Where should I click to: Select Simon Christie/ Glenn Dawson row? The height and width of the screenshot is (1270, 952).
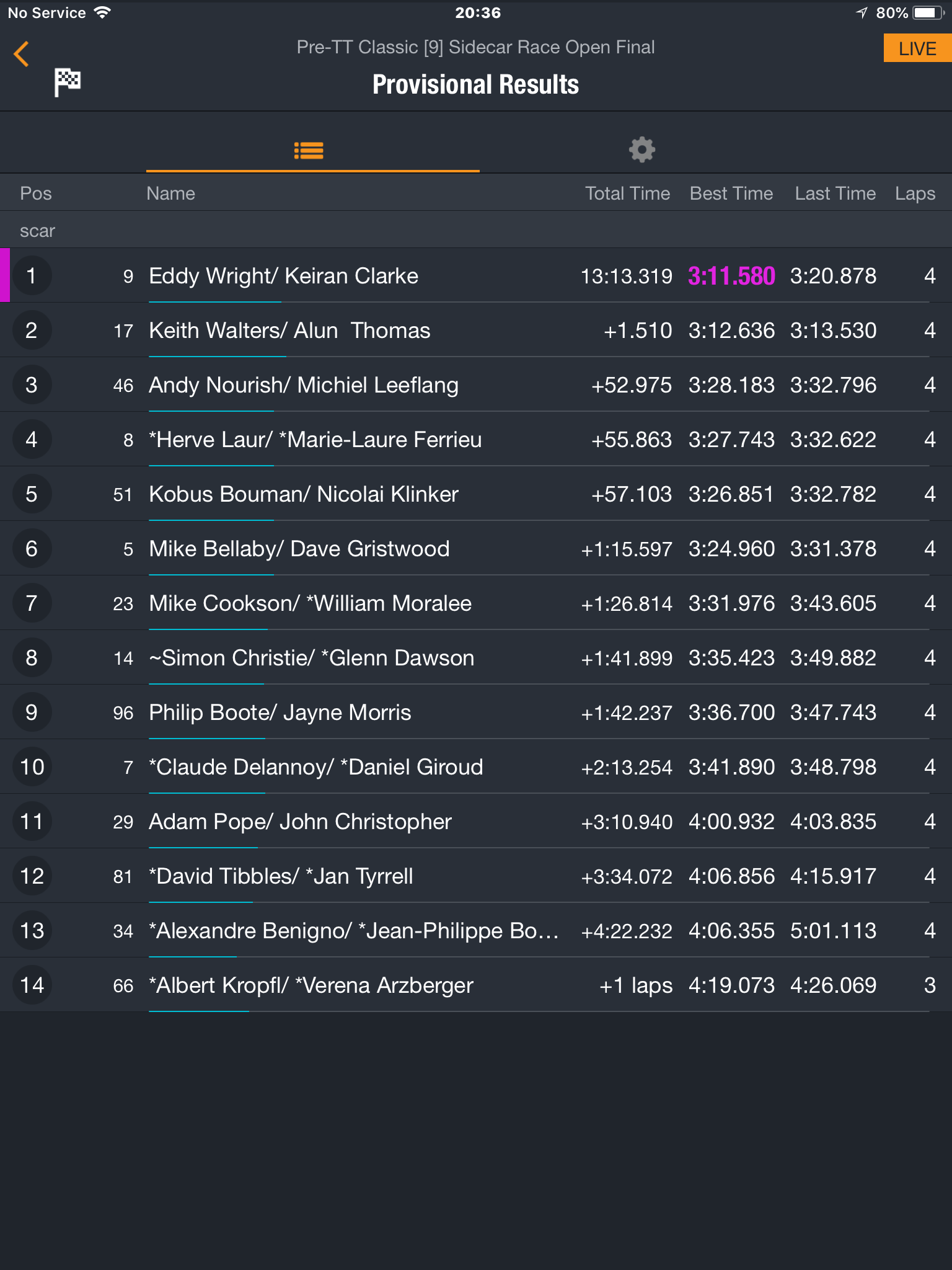[x=476, y=657]
